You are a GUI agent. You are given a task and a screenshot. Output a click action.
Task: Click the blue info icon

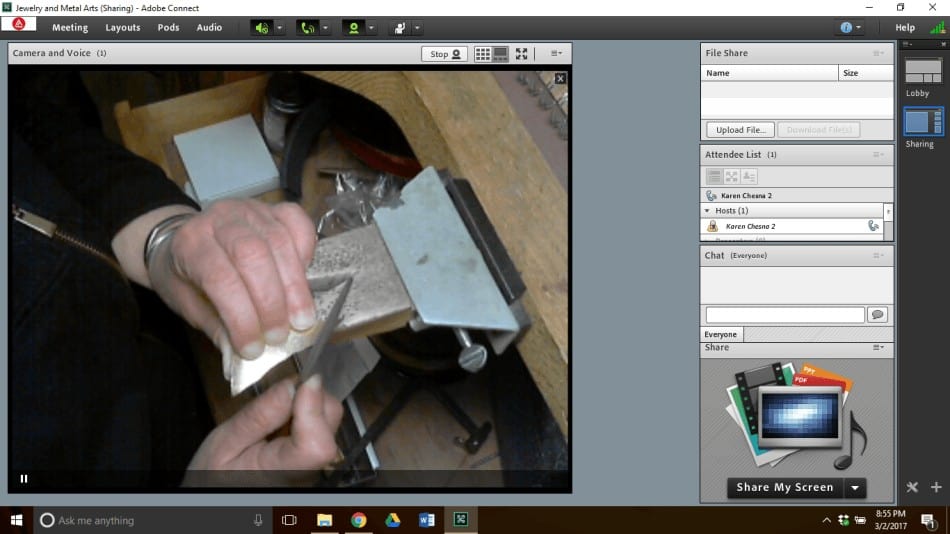pos(846,27)
